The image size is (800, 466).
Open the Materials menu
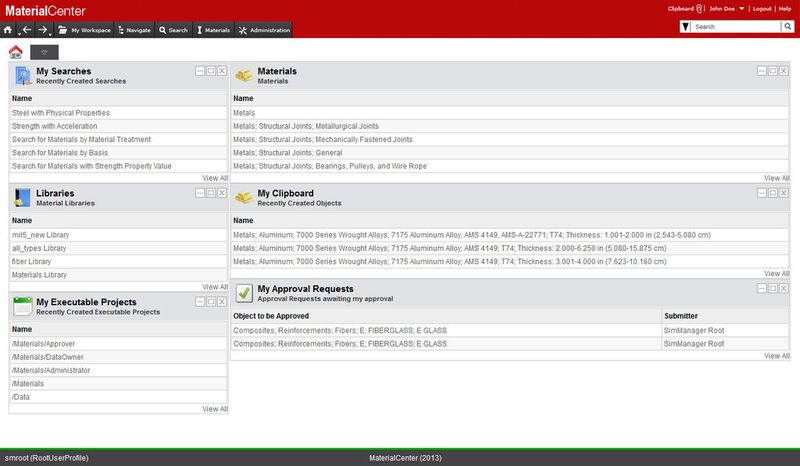213,30
